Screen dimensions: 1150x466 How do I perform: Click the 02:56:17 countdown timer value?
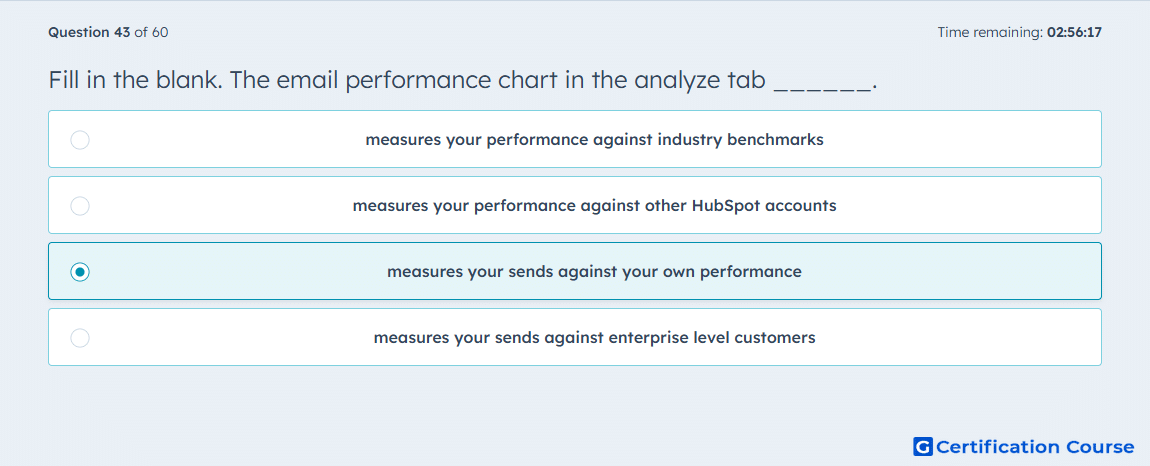tap(1074, 32)
